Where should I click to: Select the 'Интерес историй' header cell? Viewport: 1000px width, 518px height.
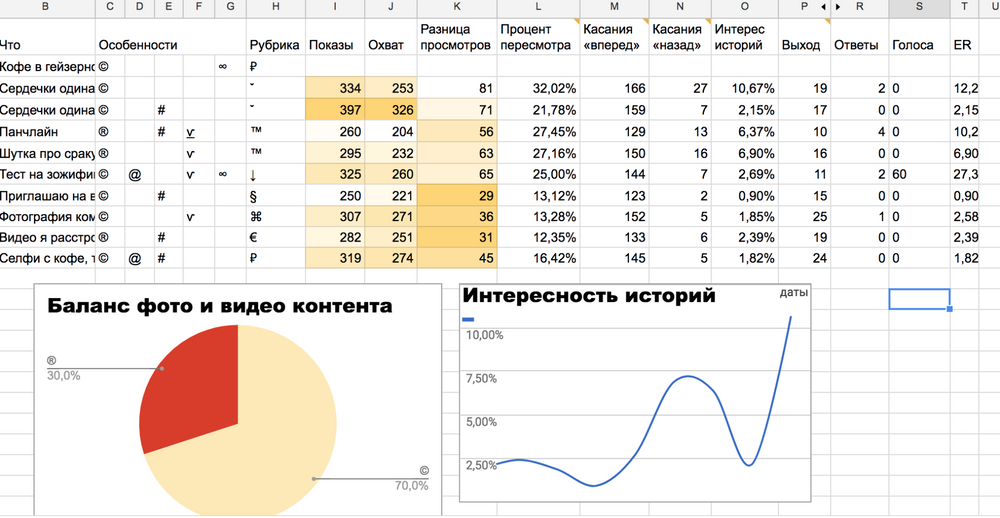[x=741, y=37]
